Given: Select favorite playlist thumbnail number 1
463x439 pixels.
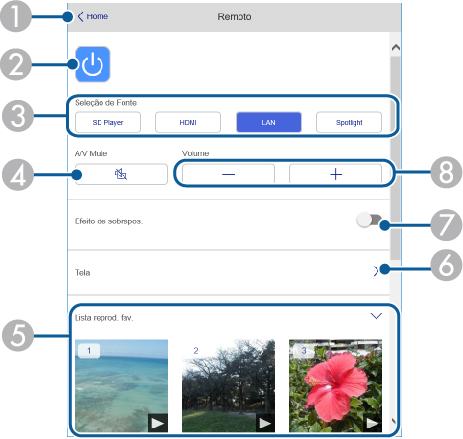Looking at the screenshot, I should click(121, 386).
